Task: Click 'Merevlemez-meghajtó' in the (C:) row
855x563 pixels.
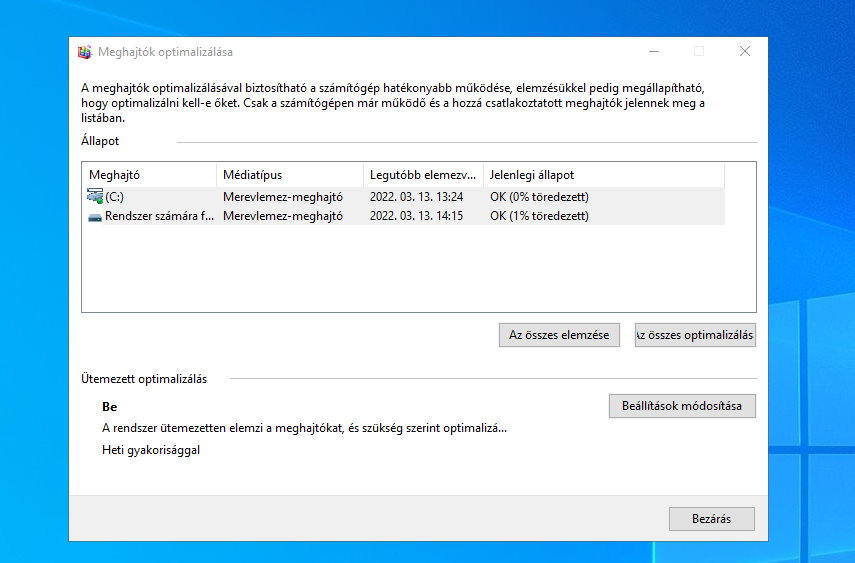Action: (x=282, y=197)
